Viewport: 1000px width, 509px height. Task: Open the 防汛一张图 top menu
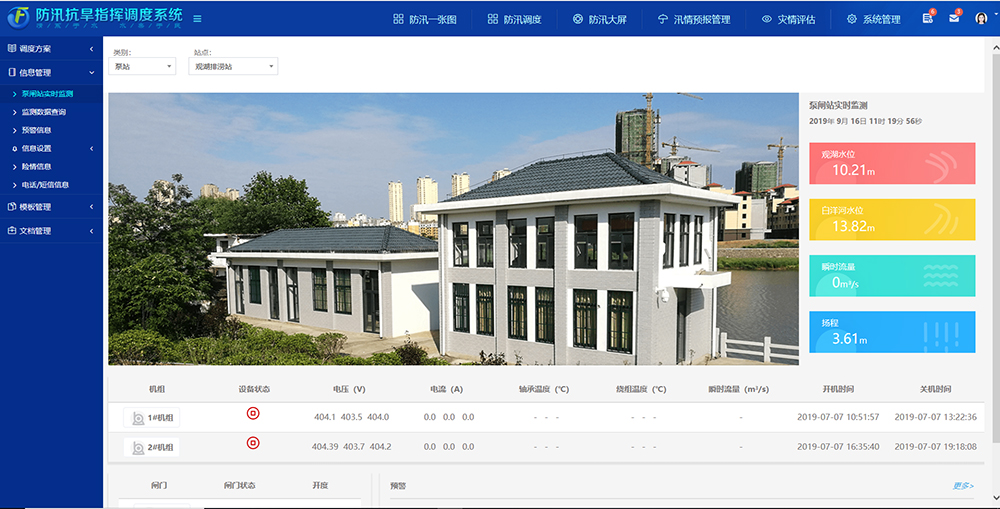(x=425, y=19)
